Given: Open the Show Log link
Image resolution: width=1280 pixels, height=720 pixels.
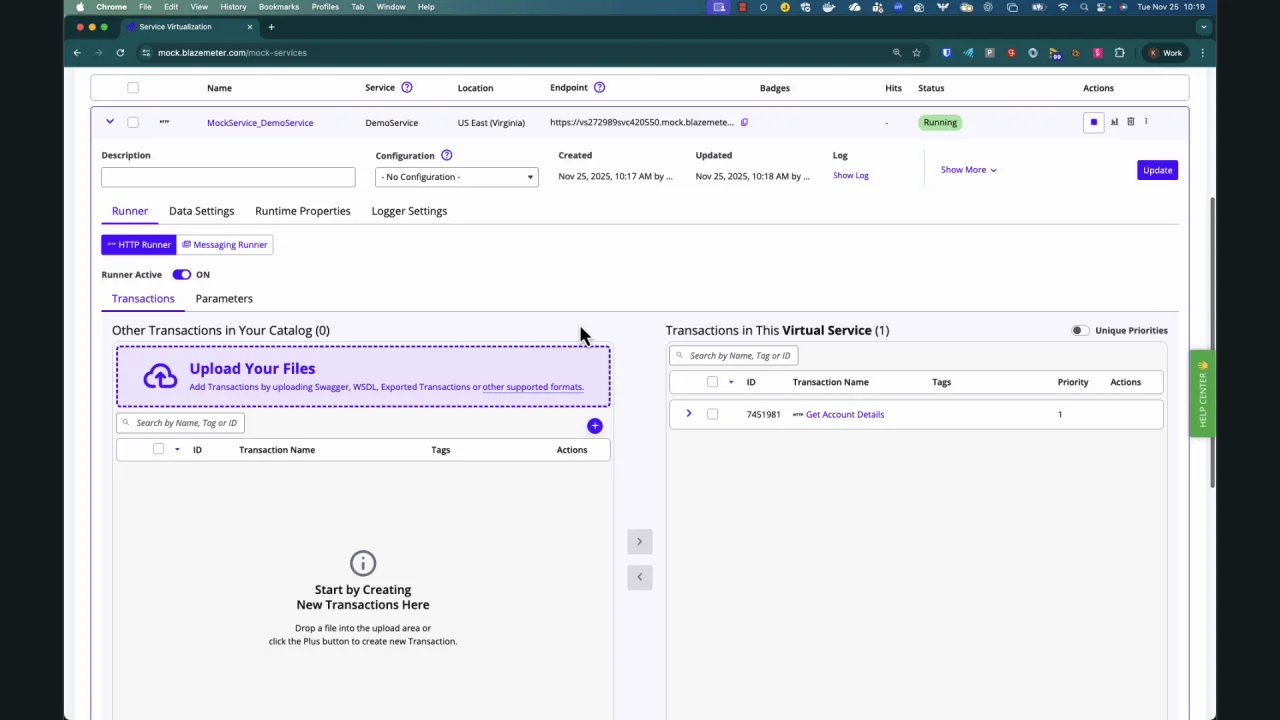Looking at the screenshot, I should 850,176.
